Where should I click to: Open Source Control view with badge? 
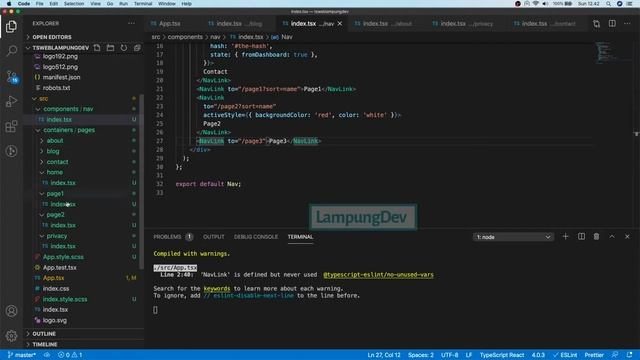[11, 76]
